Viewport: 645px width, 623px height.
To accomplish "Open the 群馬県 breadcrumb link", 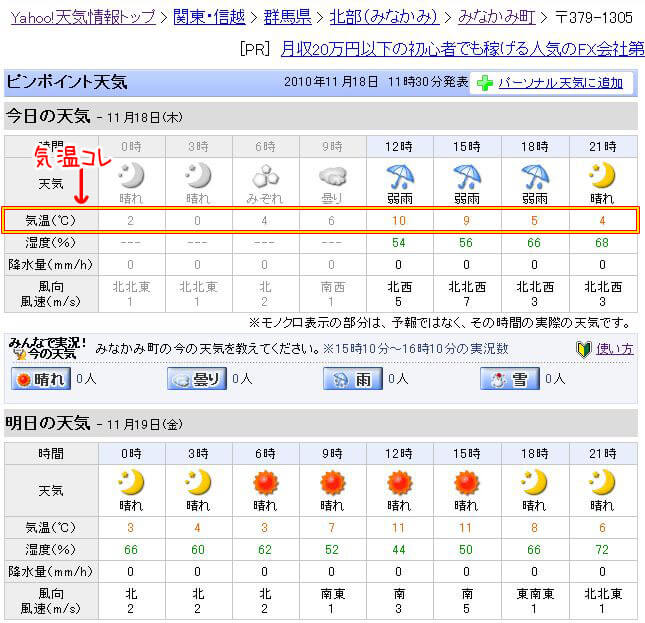I will pyautogui.click(x=288, y=17).
